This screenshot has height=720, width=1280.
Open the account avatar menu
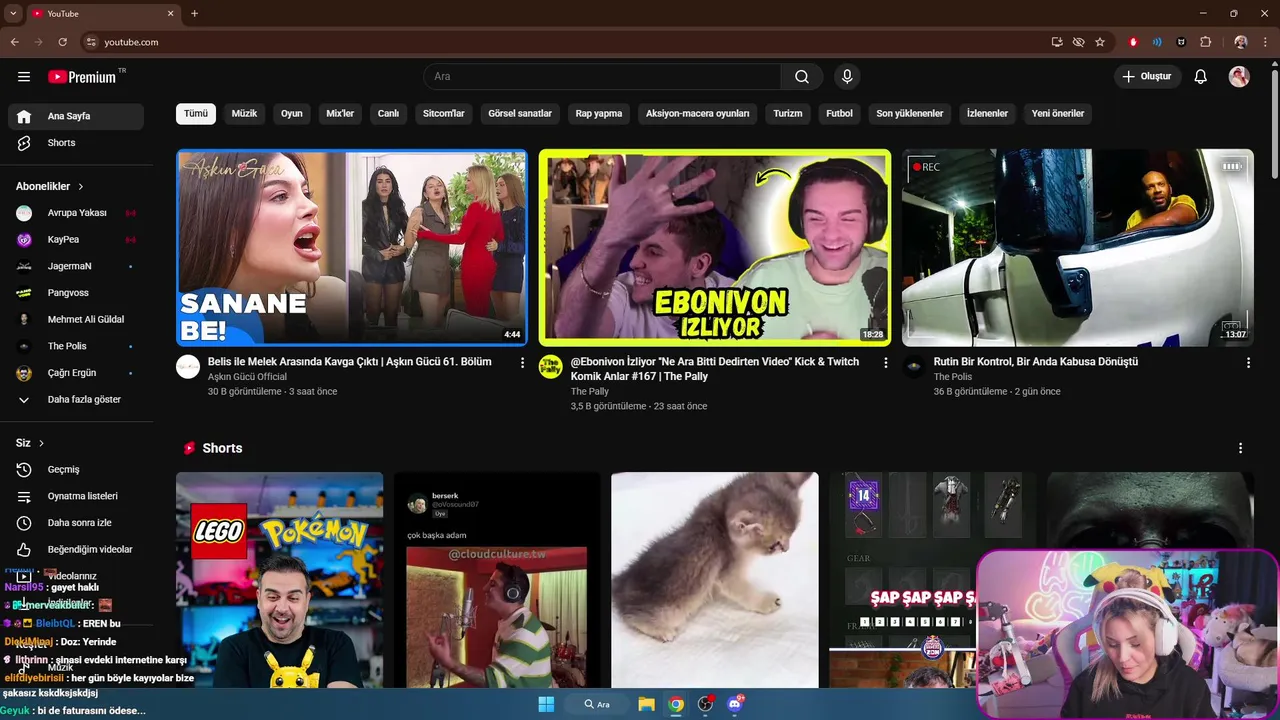1239,77
